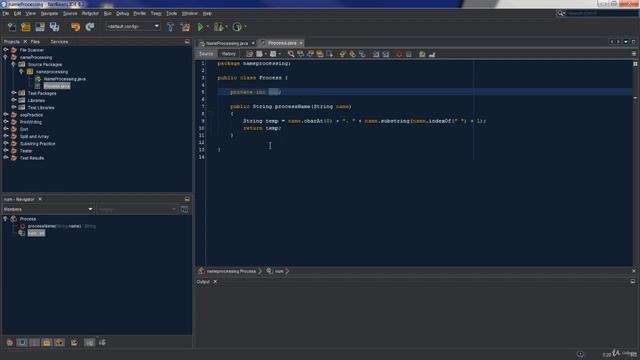Close the Process.java editor tab
This screenshot has width=640, height=360.
[301, 43]
